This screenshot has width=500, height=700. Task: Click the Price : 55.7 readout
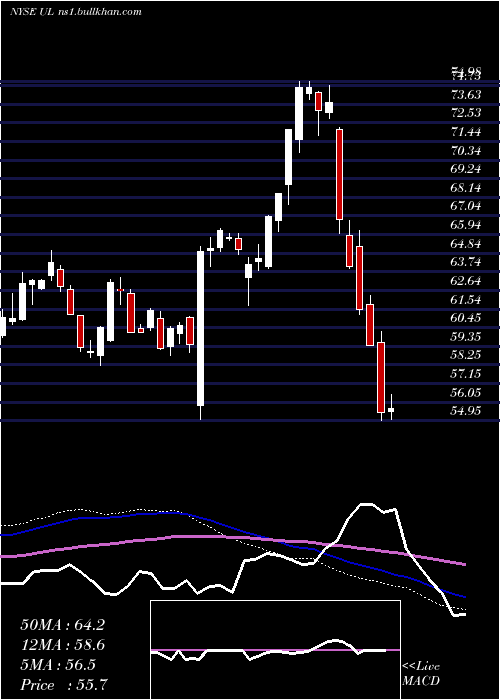[63, 685]
